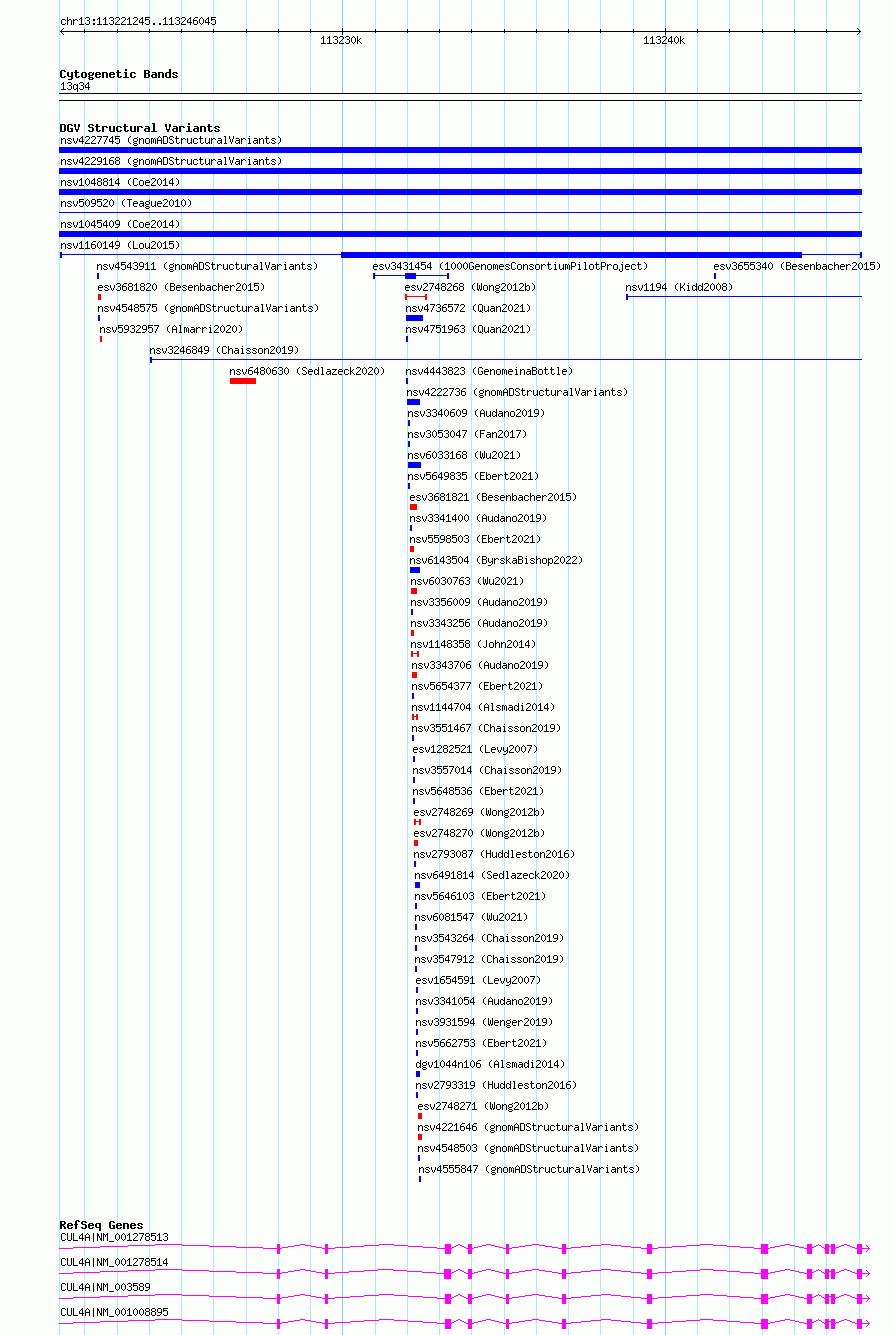Click nsv5932957 (Almarri2020) label
Image resolution: width=890 pixels, height=1335 pixels.
coord(171,329)
